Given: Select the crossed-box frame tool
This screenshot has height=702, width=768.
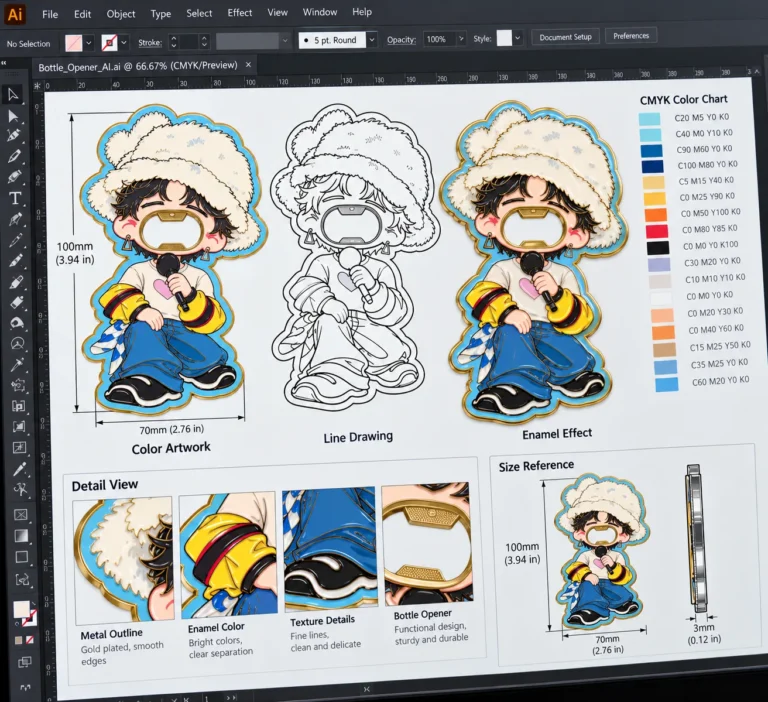Looking at the screenshot, I should point(21,514).
